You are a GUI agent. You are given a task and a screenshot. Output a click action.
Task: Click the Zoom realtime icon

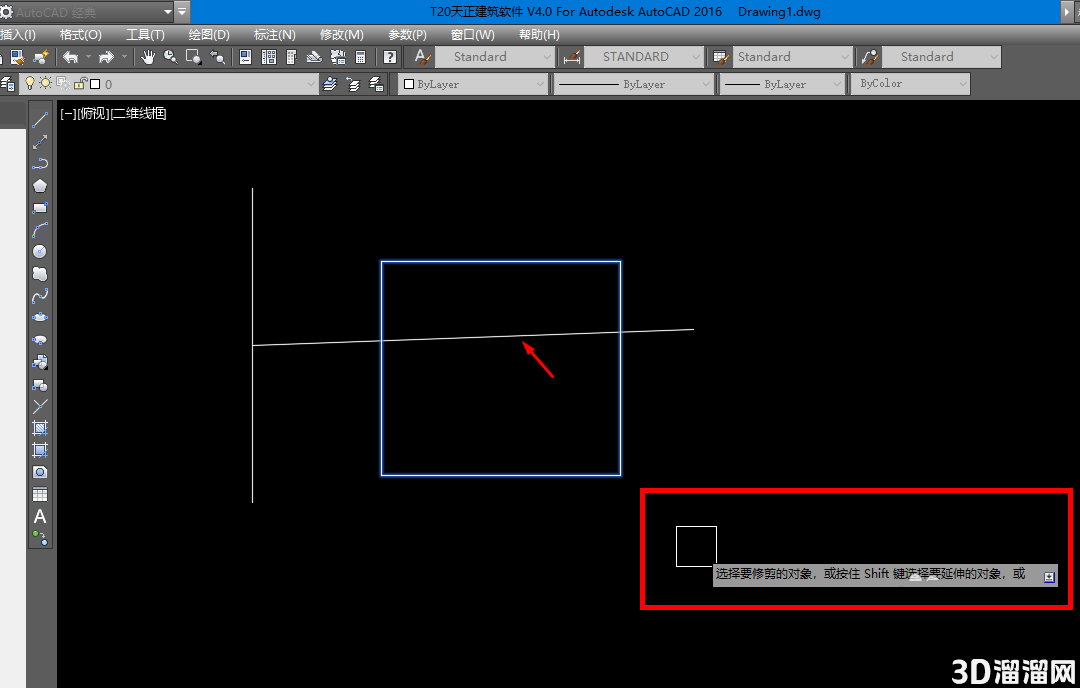[170, 57]
